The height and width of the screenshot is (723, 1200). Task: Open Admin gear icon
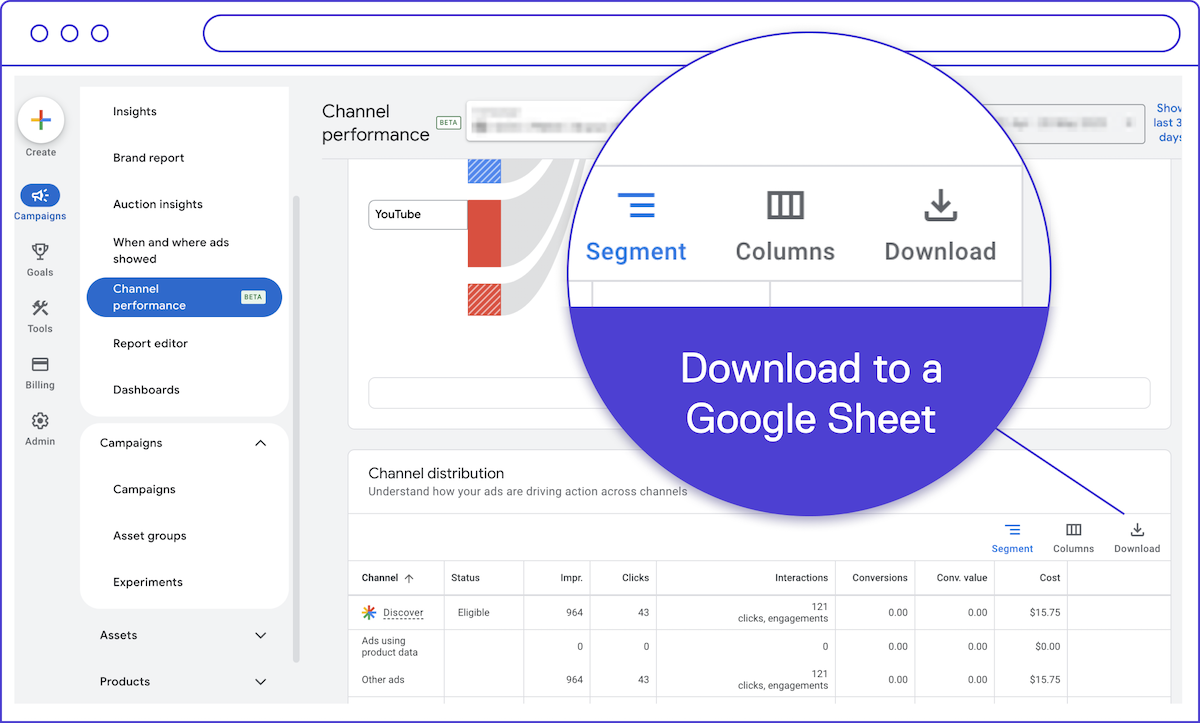[40, 421]
